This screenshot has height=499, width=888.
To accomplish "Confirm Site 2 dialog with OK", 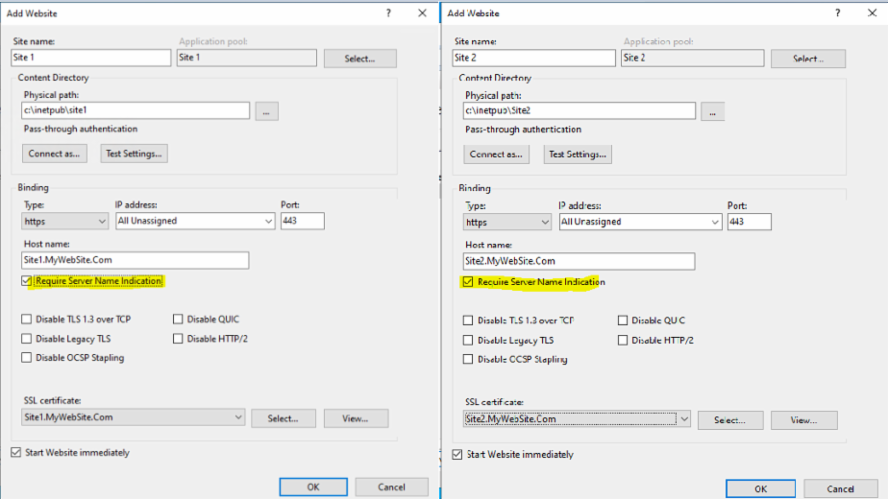I will point(761,489).
